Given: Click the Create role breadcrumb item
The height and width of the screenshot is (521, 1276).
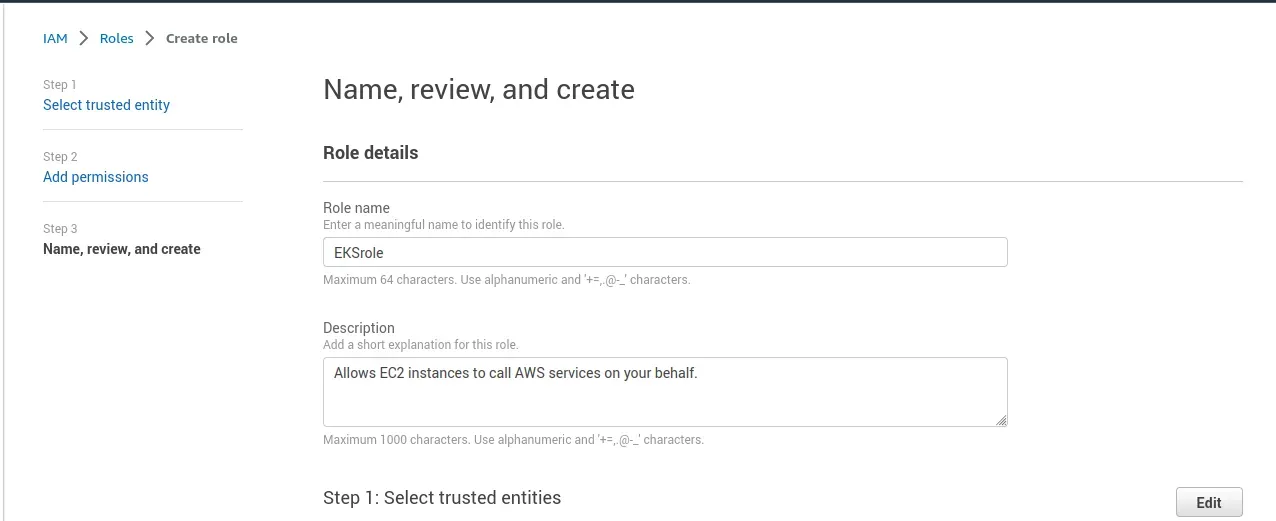Looking at the screenshot, I should (x=201, y=38).
